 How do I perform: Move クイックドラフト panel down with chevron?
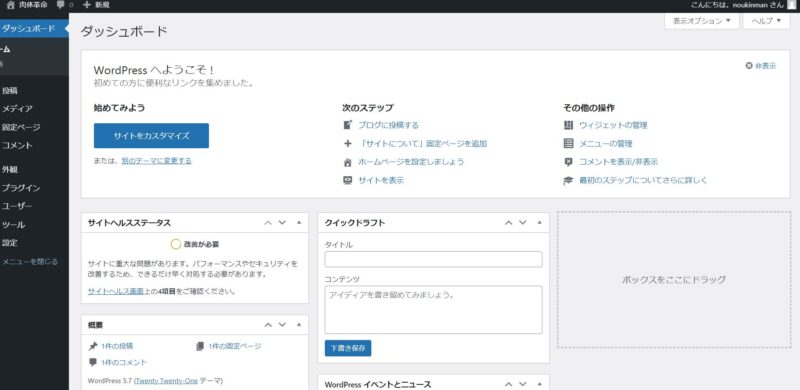pos(523,223)
